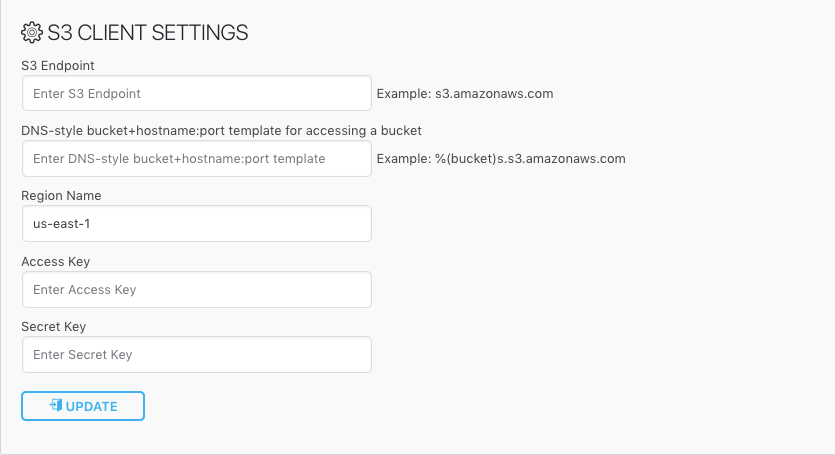Click the %(bucket)s.s3.amazonaws.com example text
Viewport: 835px width, 455px height.
501,159
